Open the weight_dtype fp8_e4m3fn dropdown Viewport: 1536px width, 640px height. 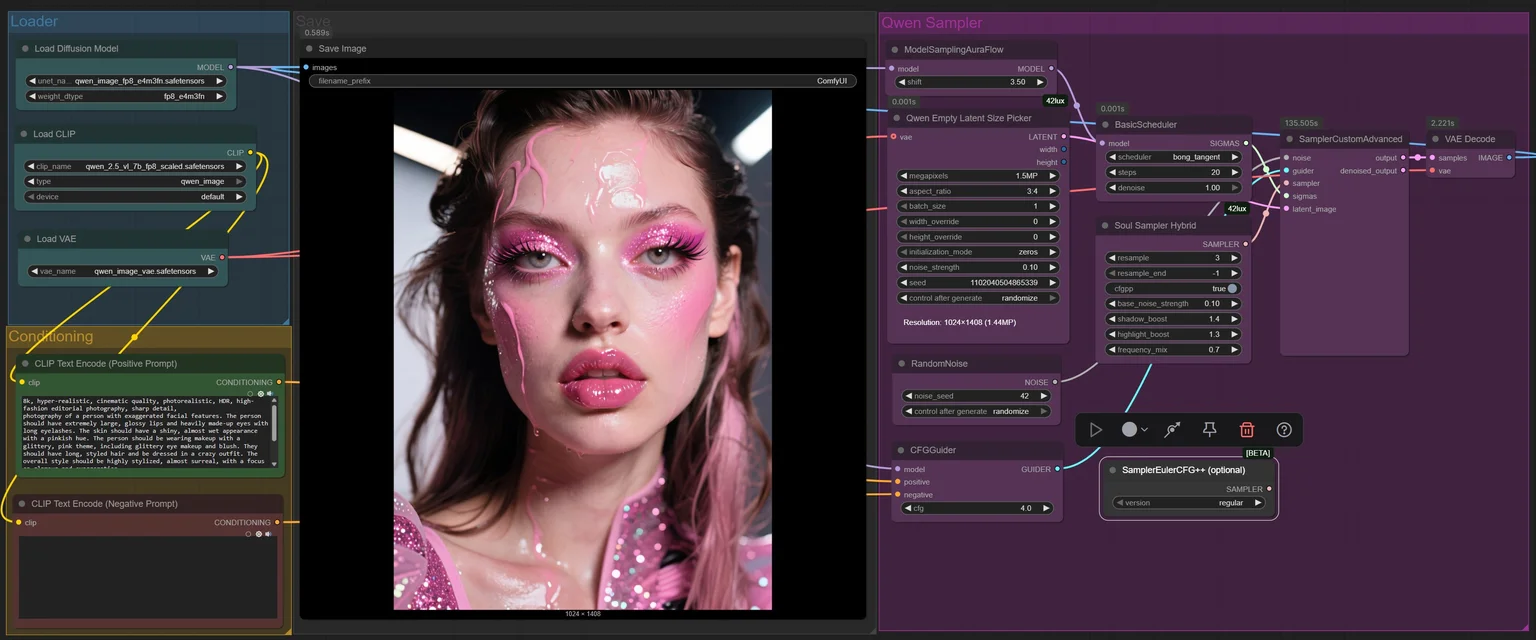click(126, 96)
